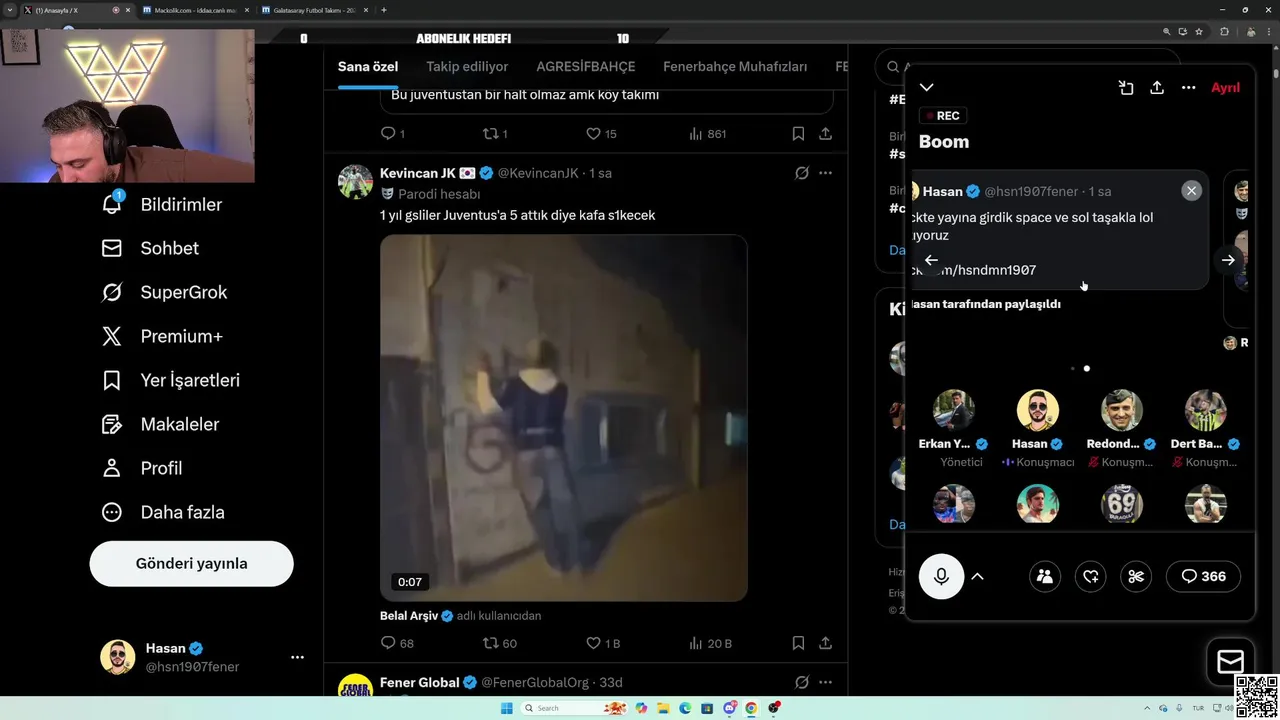Open File Explorer from the taskbar
The width and height of the screenshot is (1280, 720).
pyautogui.click(x=663, y=708)
